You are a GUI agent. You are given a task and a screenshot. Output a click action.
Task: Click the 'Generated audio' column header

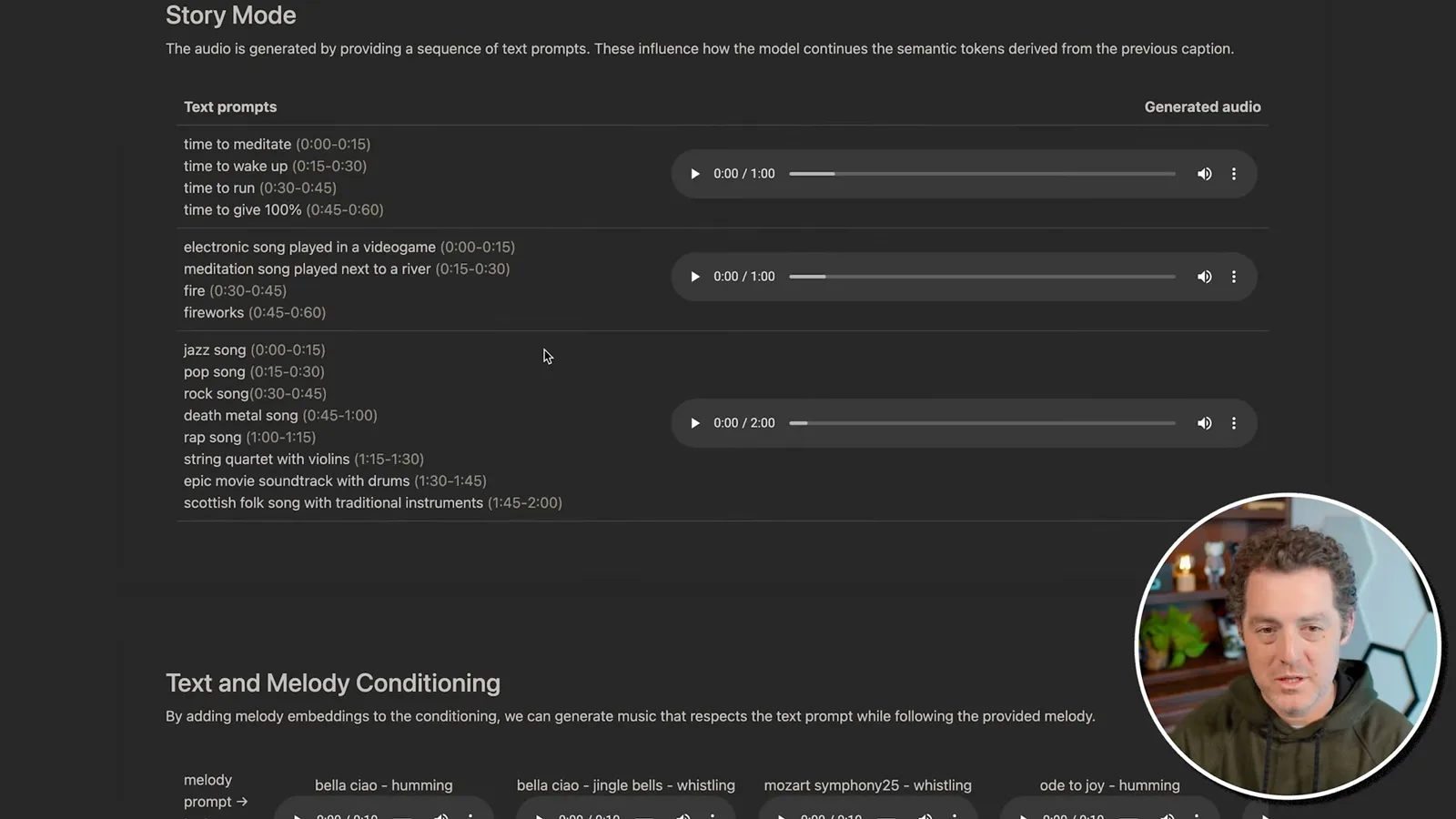[1202, 106]
